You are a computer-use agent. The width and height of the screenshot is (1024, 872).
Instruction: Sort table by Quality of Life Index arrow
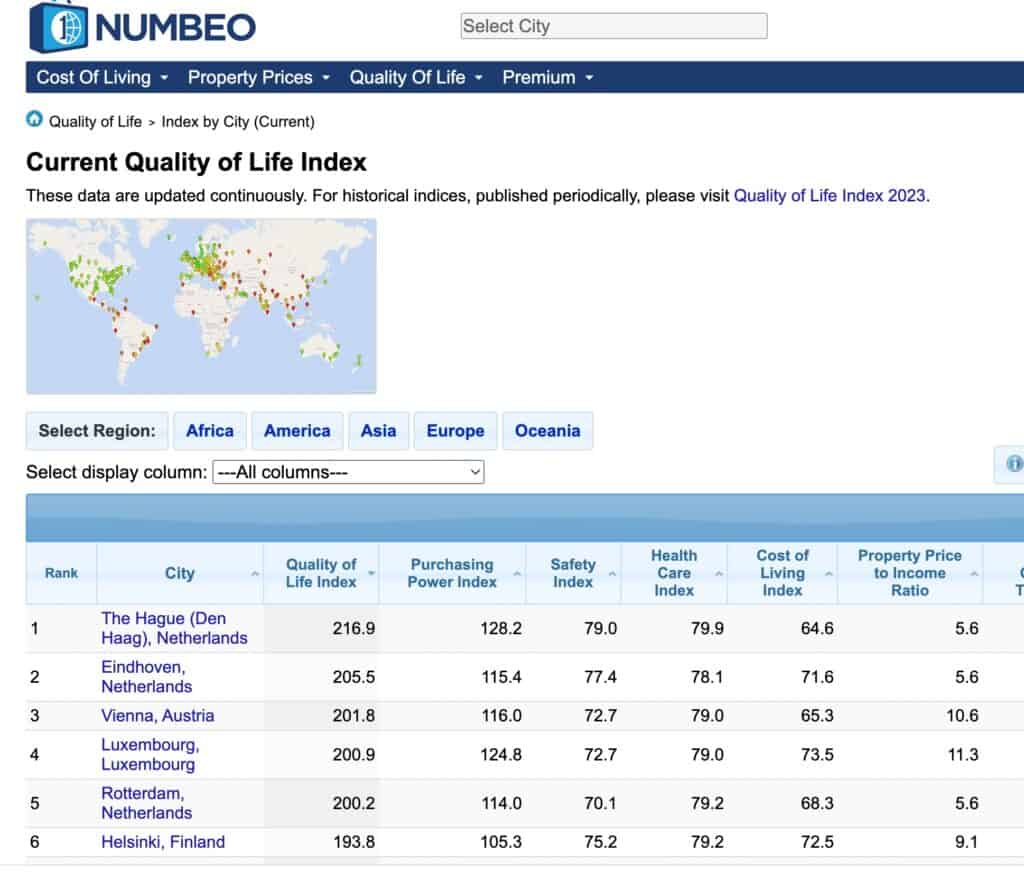point(372,574)
